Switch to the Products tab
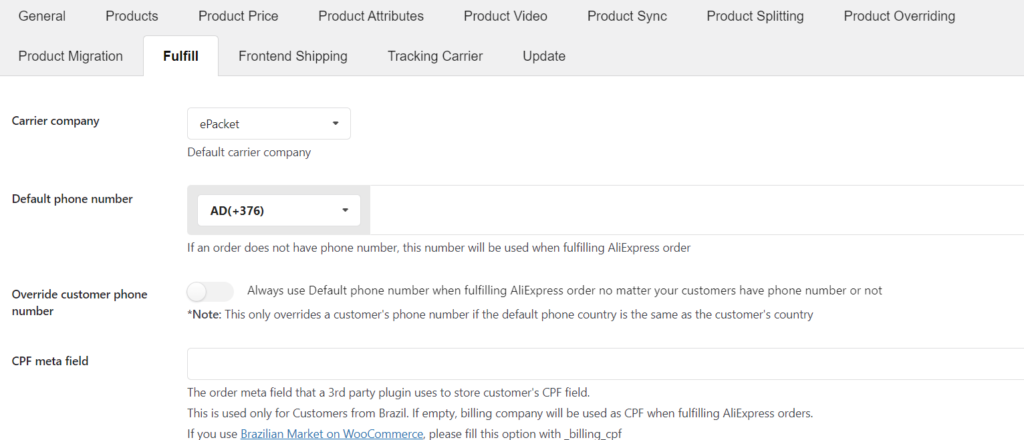The image size is (1024, 440). [132, 16]
